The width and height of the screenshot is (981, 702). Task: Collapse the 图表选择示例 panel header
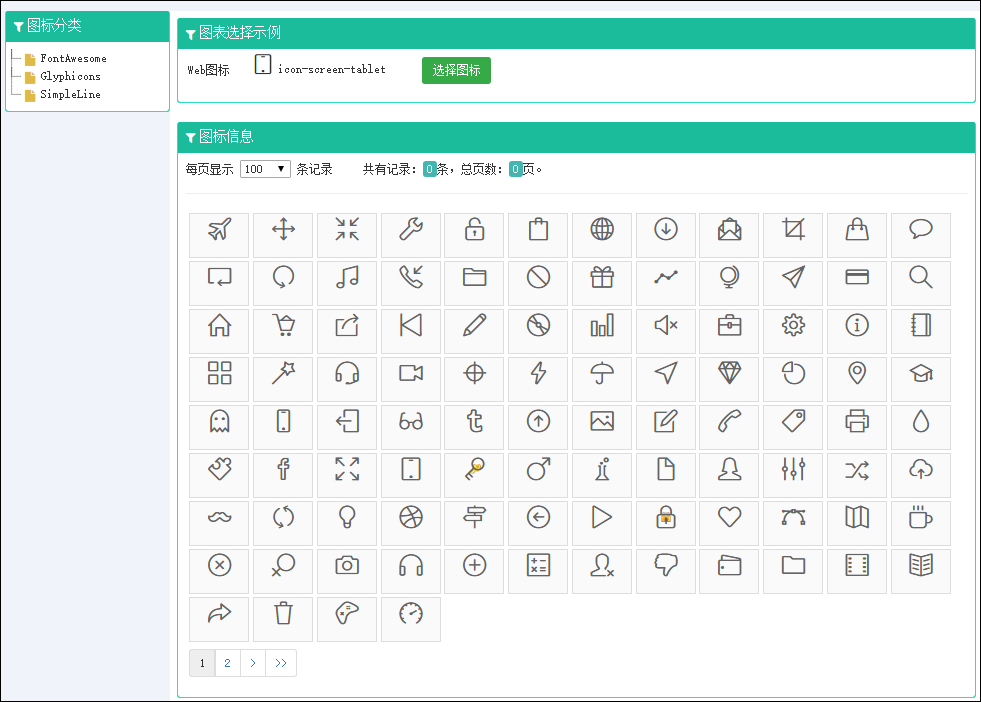pos(576,33)
